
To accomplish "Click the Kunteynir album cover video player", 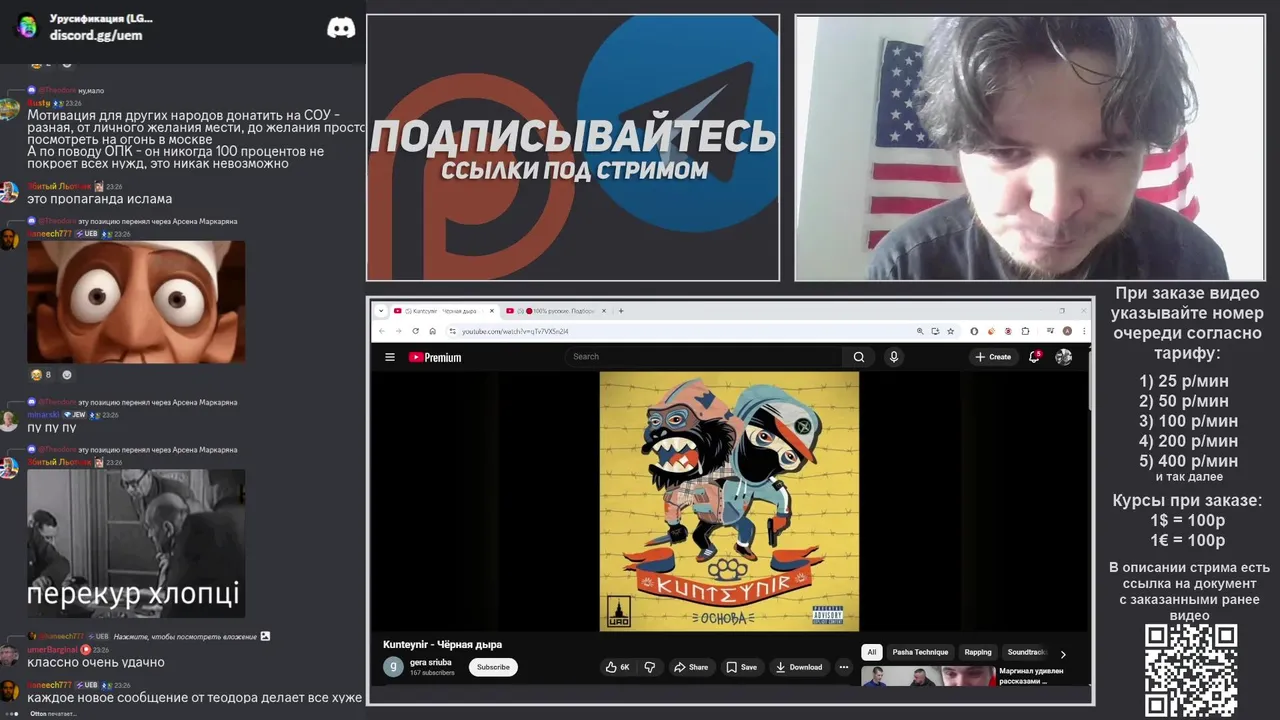I will point(729,502).
